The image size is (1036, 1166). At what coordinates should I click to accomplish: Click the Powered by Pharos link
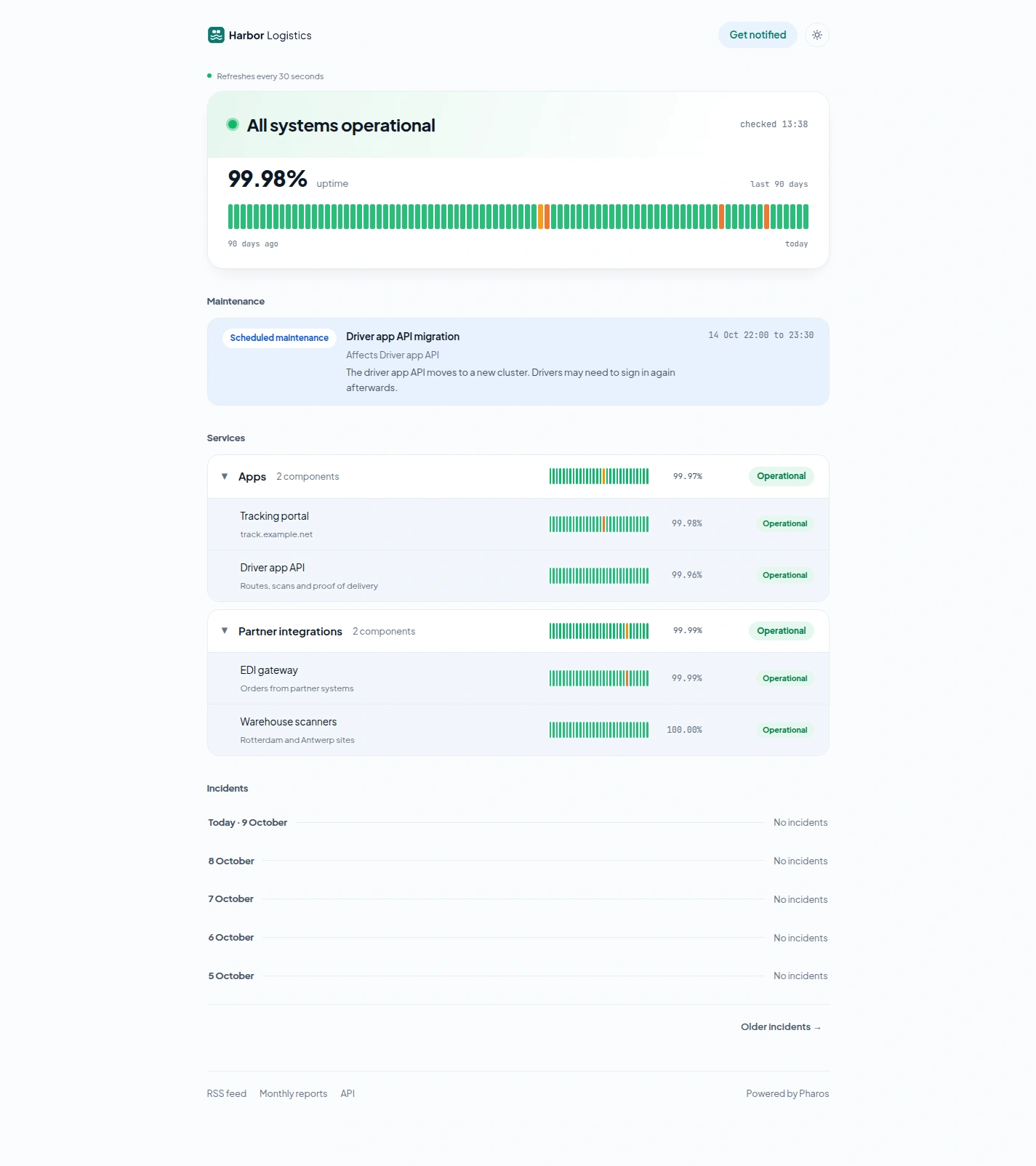coord(787,1093)
